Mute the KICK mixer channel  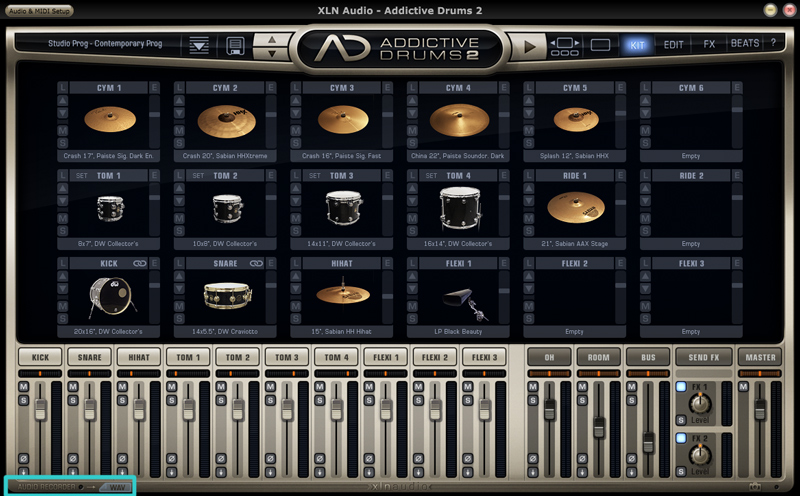pos(23,387)
